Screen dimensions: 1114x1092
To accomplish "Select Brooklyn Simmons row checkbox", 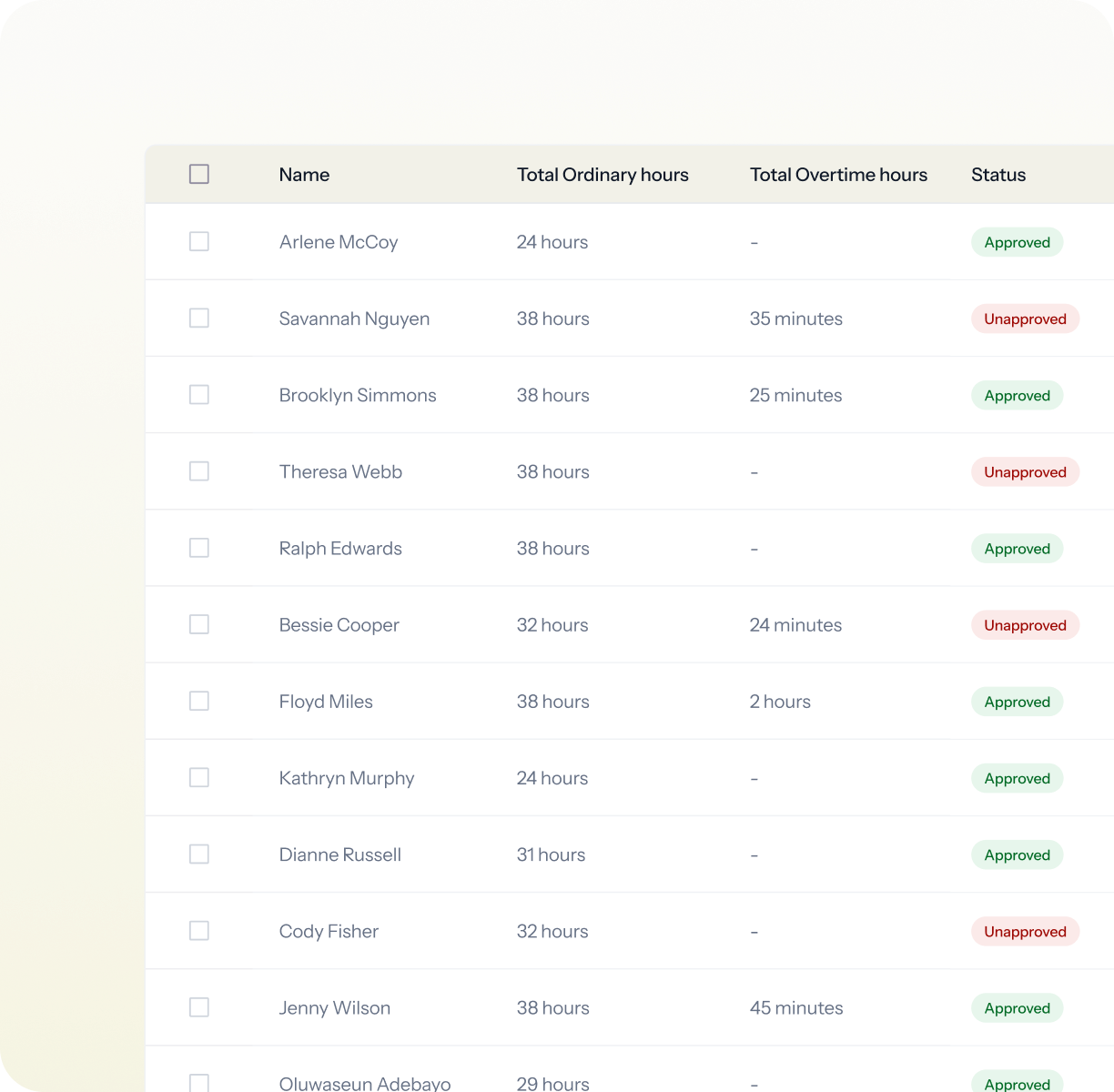I will 199,394.
